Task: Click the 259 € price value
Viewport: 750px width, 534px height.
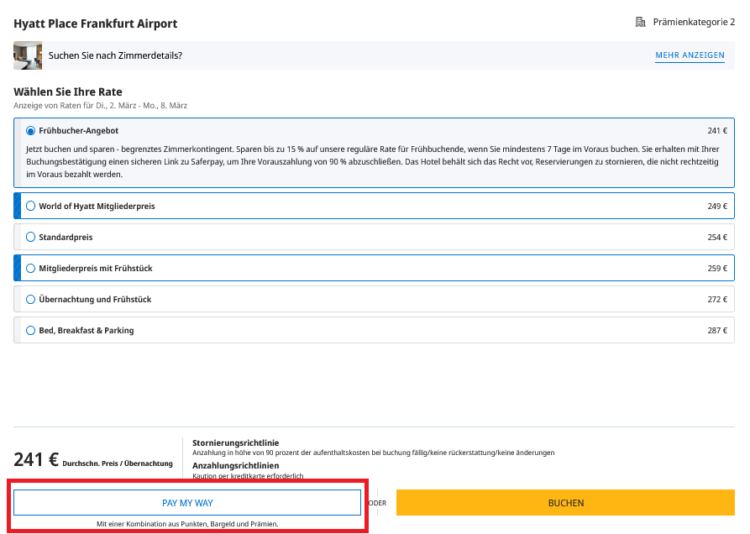Action: pyautogui.click(x=717, y=268)
